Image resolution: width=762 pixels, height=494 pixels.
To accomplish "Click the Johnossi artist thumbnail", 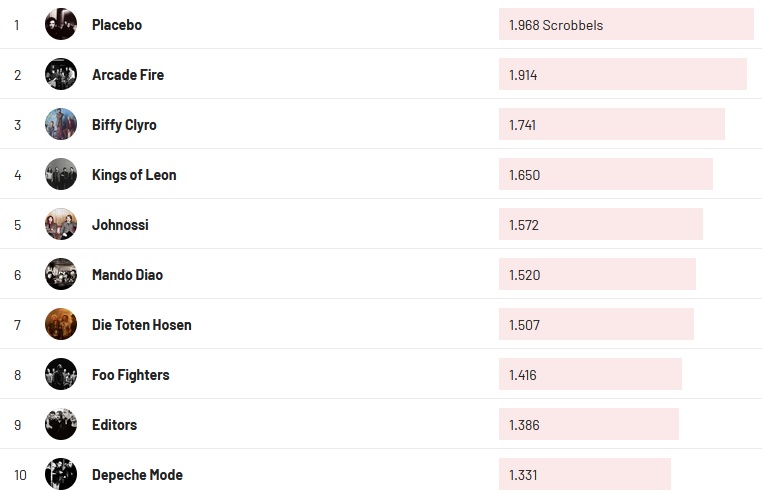I will tap(61, 224).
